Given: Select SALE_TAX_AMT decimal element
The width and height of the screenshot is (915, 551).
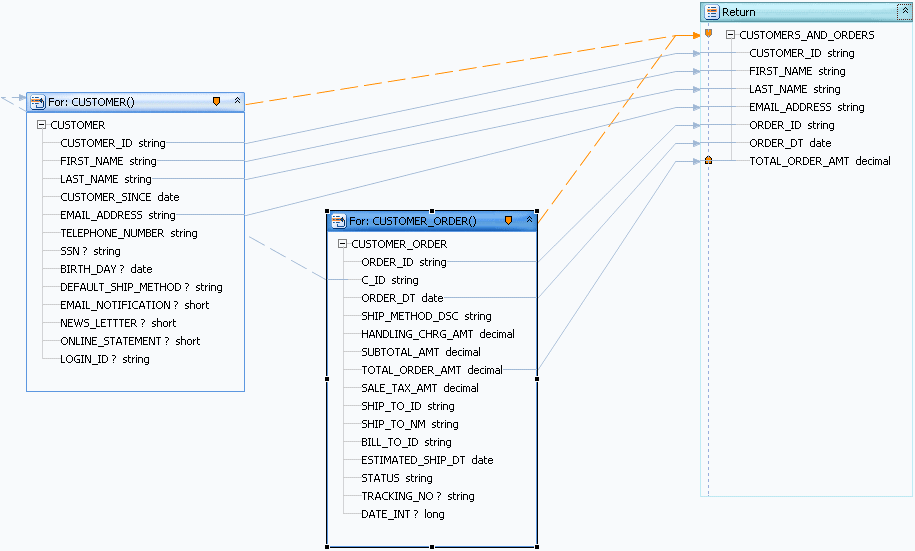Looking at the screenshot, I should (420, 389).
